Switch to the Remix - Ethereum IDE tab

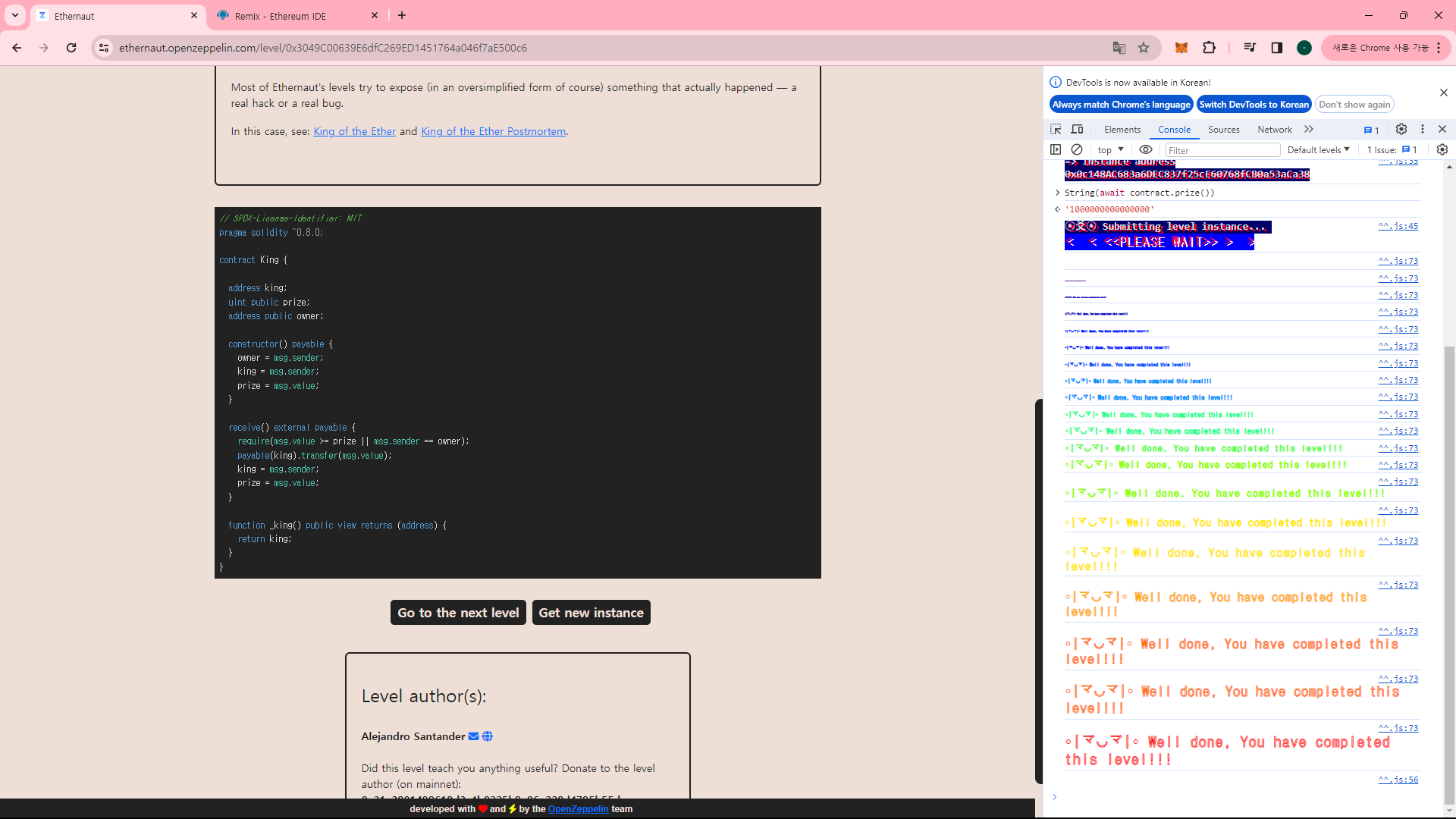[x=296, y=15]
